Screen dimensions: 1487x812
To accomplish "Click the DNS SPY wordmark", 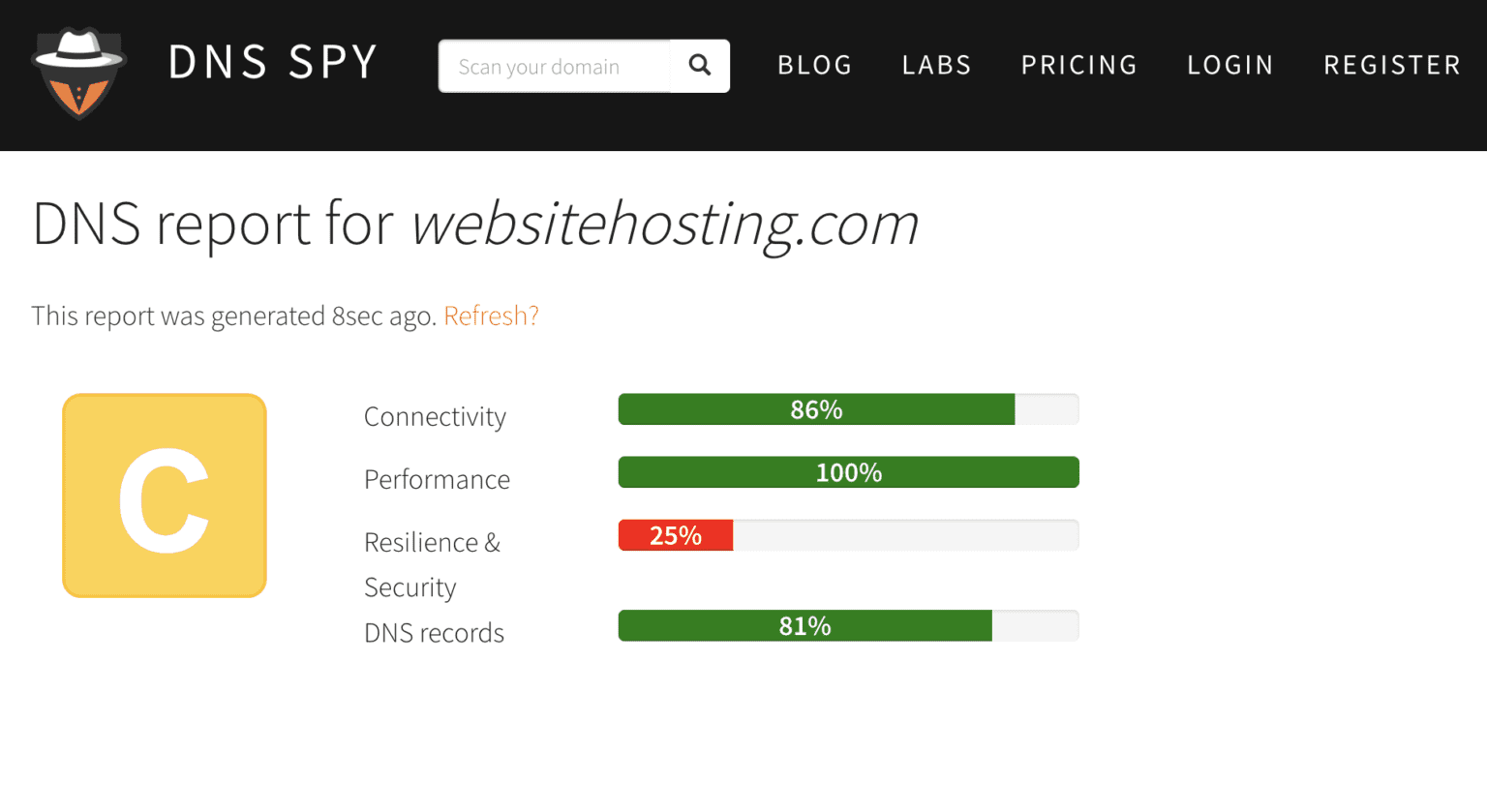I will click(x=273, y=62).
